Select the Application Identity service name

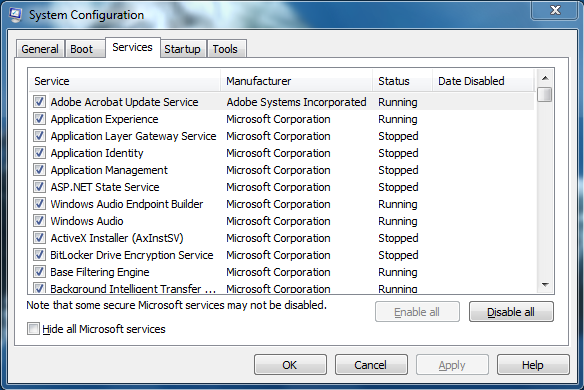(x=97, y=153)
